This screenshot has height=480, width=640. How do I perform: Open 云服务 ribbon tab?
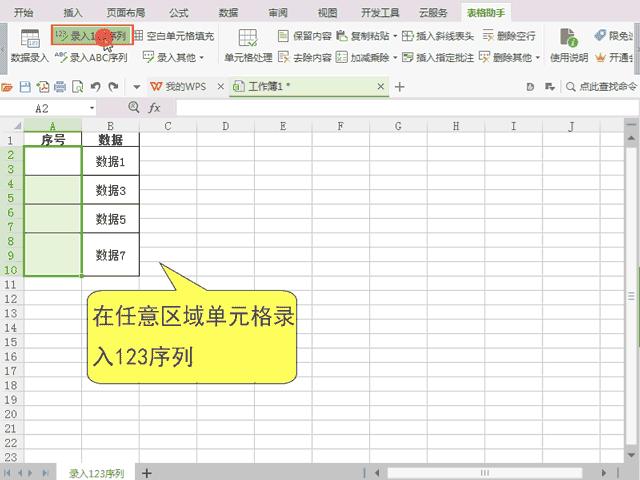pos(433,13)
